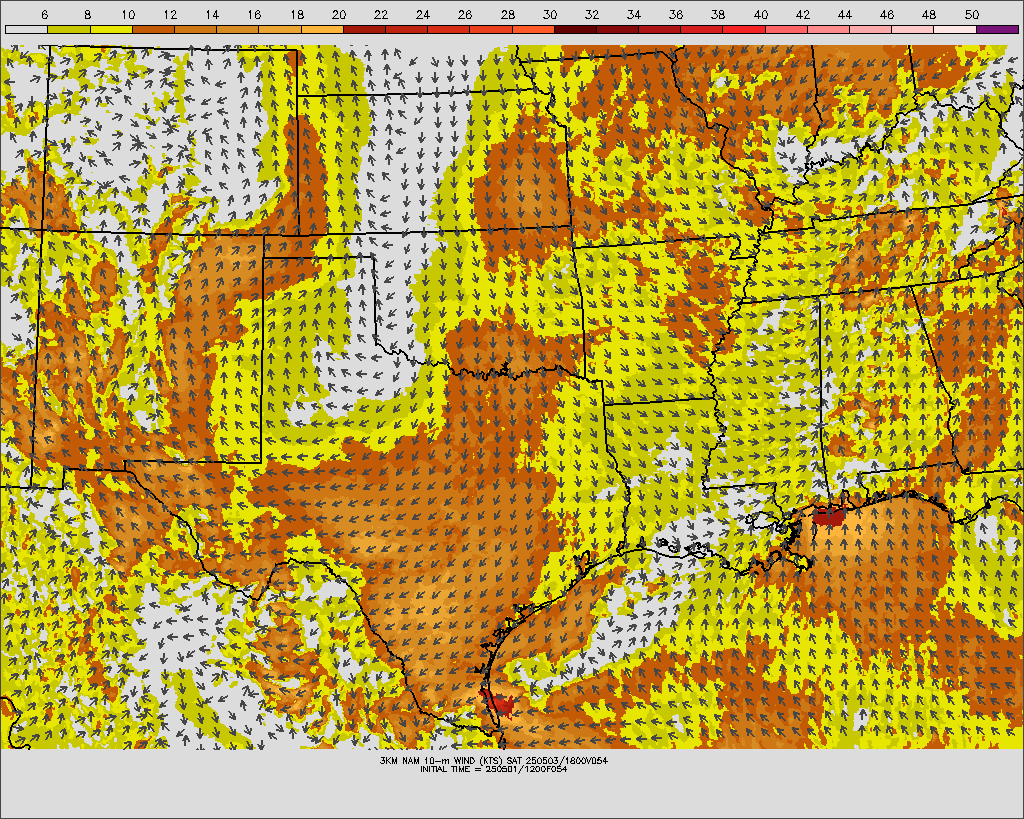This screenshot has width=1024, height=819.
Task: Pick the legend swatch between 14 and 16
Action: (238, 29)
